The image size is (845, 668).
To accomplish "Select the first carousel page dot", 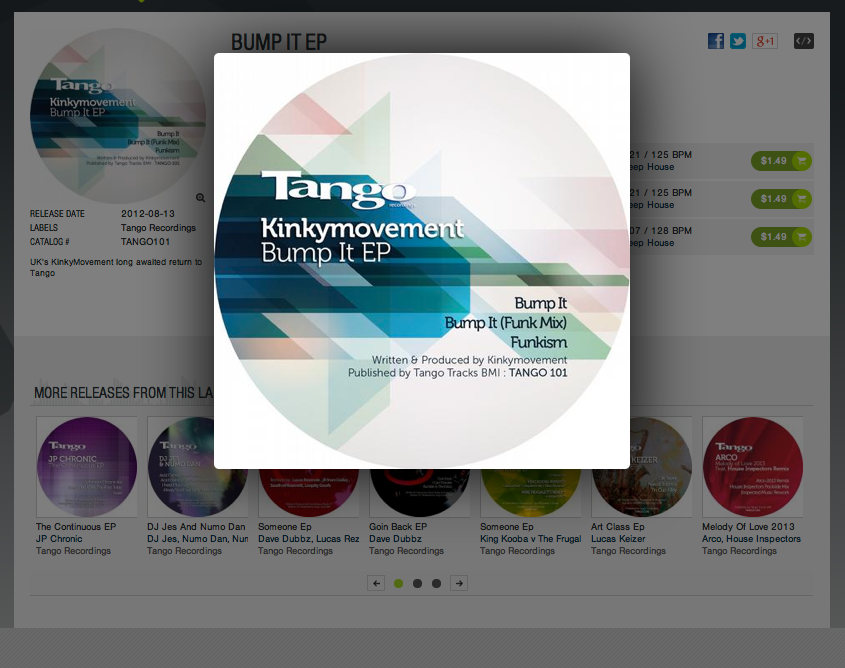I will pyautogui.click(x=399, y=583).
